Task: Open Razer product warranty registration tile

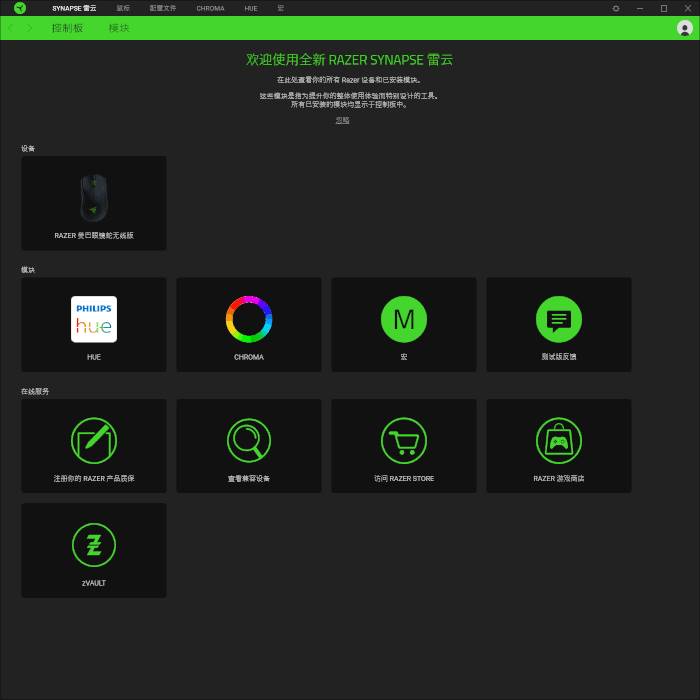Action: coord(94,446)
